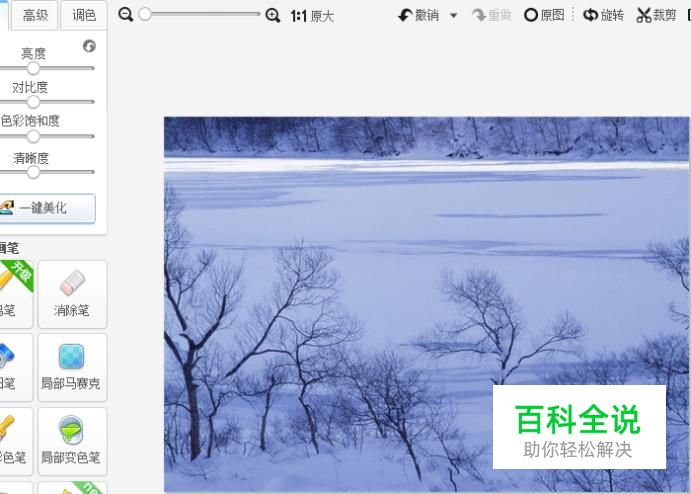The width and height of the screenshot is (691, 494).
Task: Select the 局部变色笔 tool
Action: pos(72,441)
